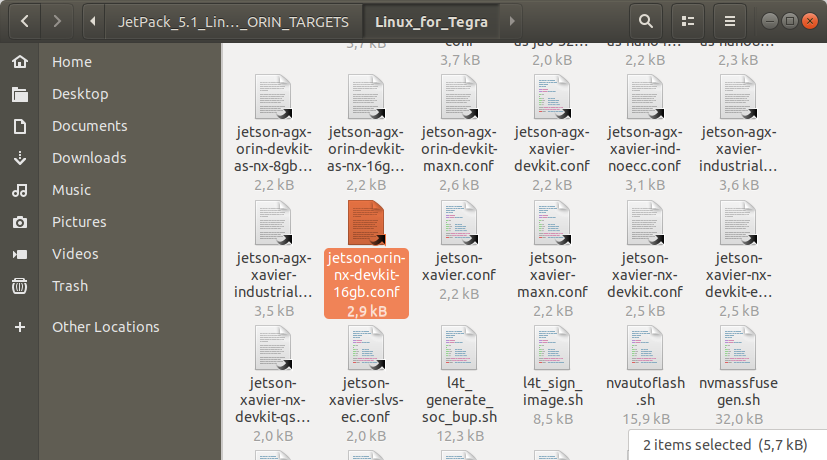Viewport: 827px width, 460px height.
Task: Click the Downloads arrow icon
Action: (x=20, y=158)
